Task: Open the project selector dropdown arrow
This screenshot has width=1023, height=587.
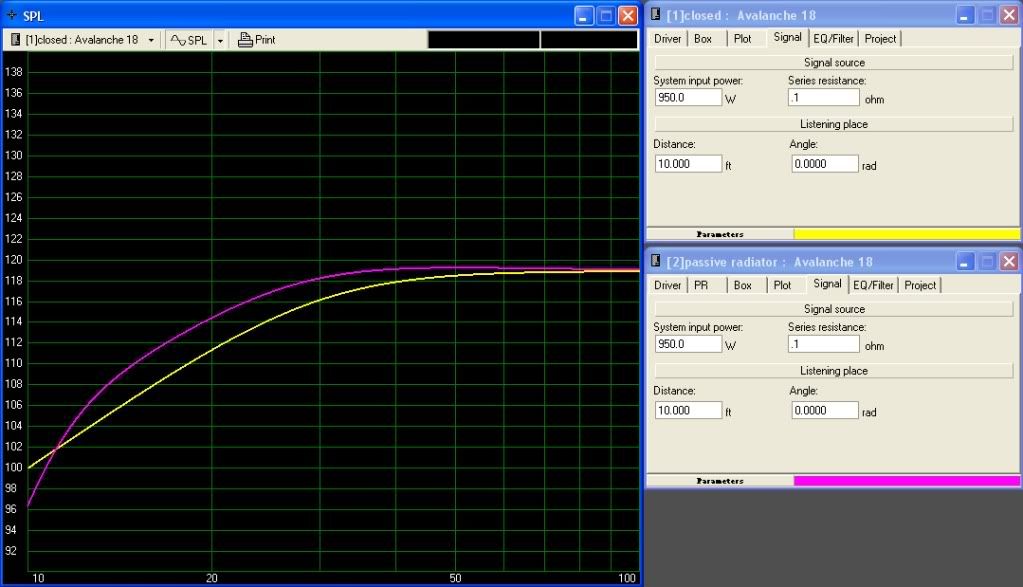Action: tap(151, 40)
